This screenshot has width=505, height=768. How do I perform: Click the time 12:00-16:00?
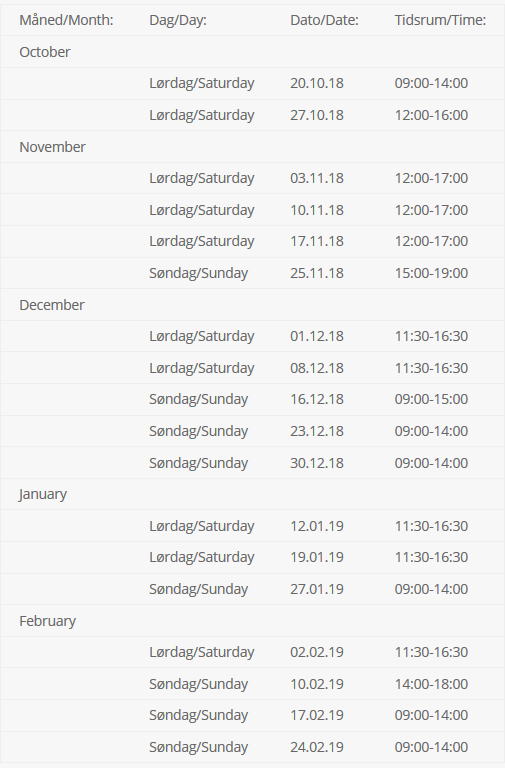(432, 115)
